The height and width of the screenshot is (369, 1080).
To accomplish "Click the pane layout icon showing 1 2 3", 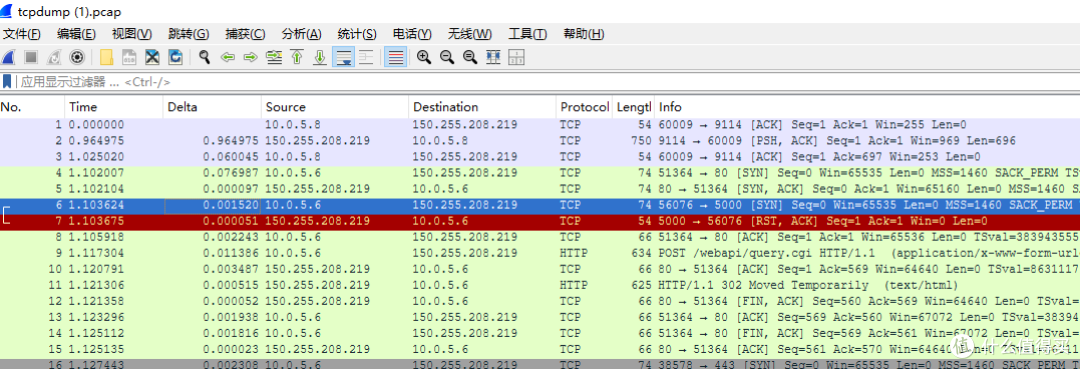I will coord(516,58).
